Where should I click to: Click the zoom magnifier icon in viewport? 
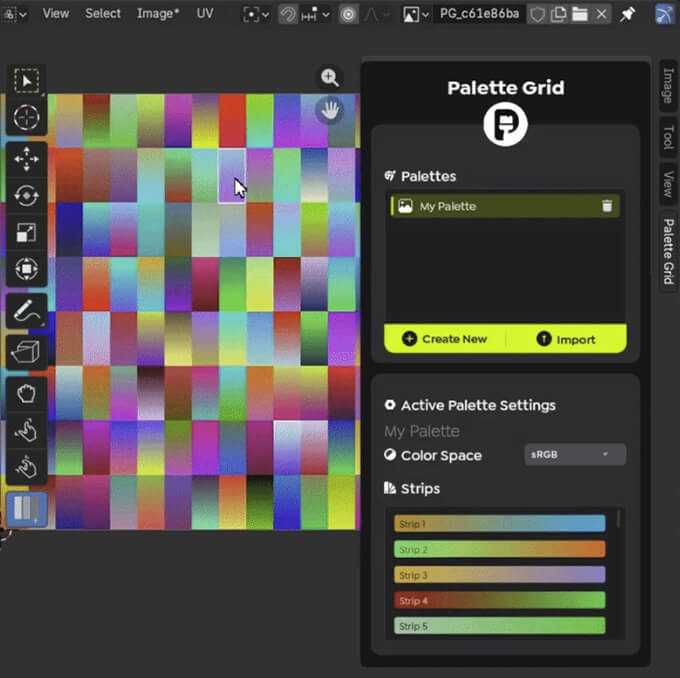click(330, 78)
